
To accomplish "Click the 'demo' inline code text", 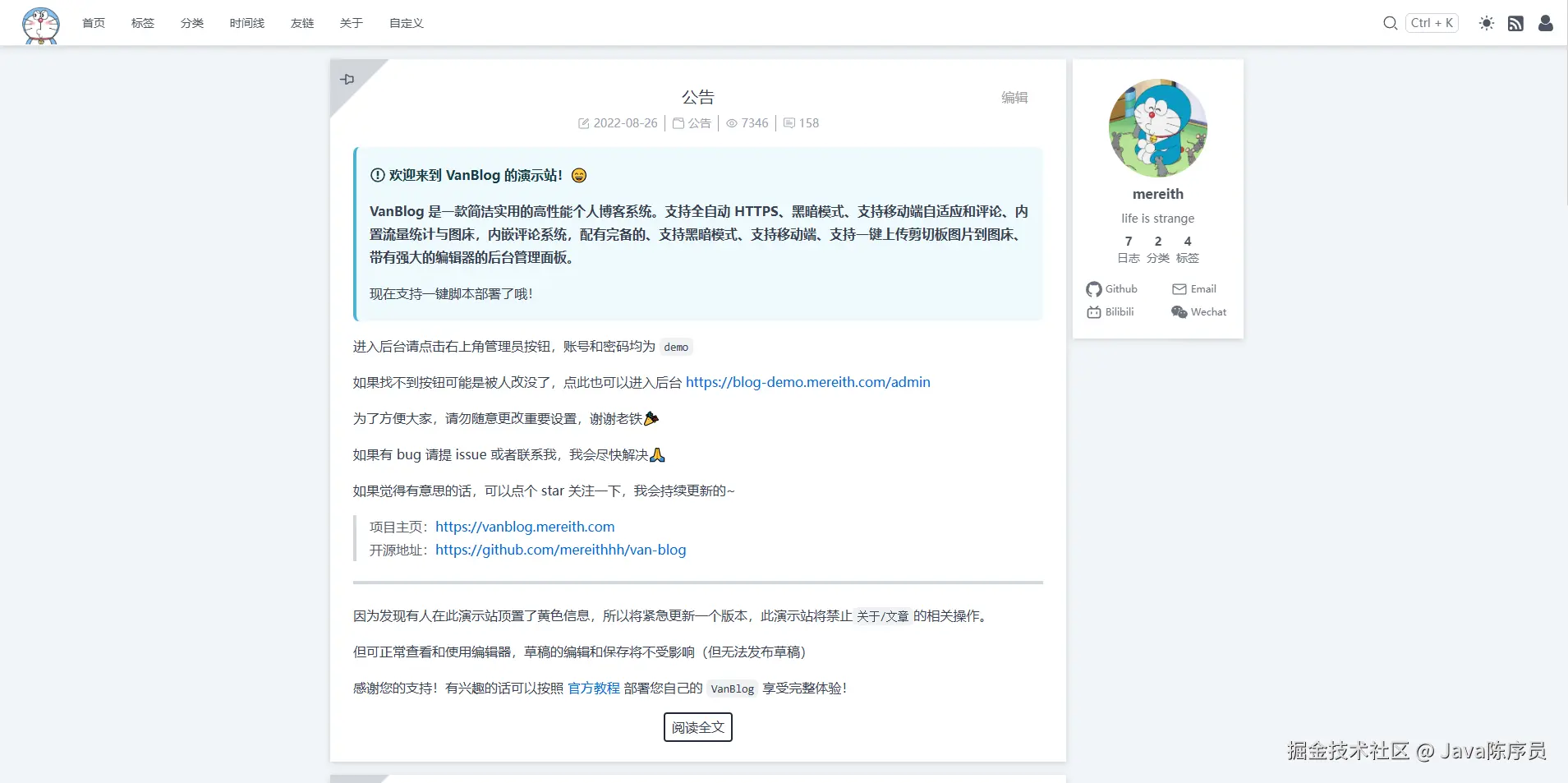I will [x=676, y=347].
